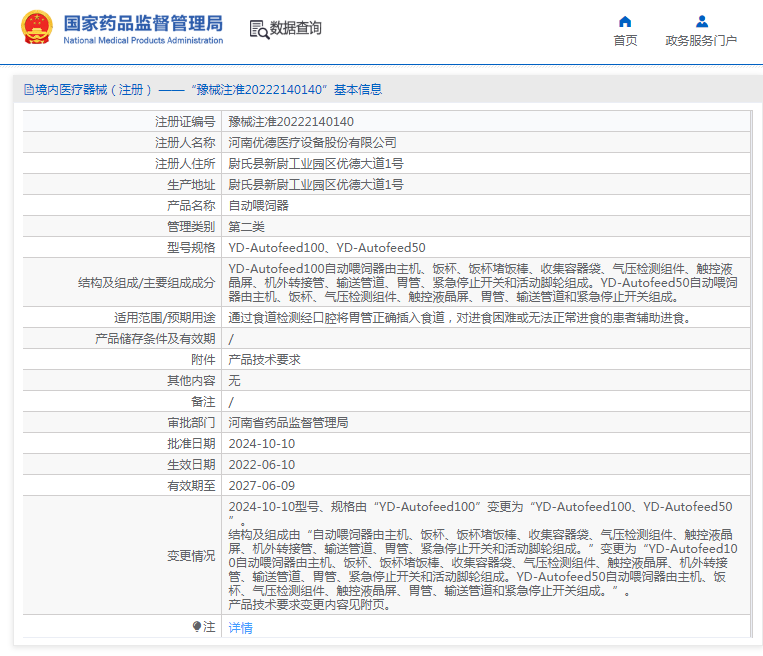Image resolution: width=763 pixels, height=656 pixels.
Task: Click 国家药品监督管理局 site title
Action: pos(143,23)
